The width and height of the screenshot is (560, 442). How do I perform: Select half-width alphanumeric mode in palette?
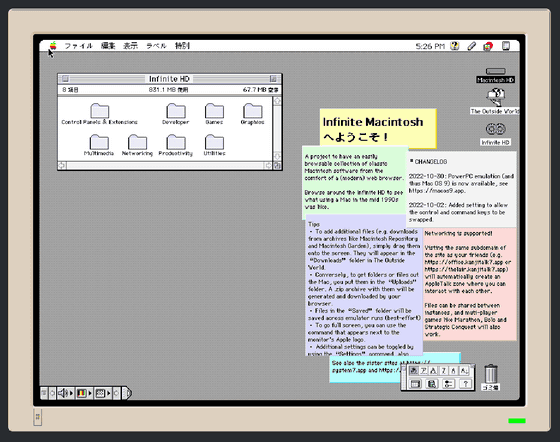(x=454, y=371)
